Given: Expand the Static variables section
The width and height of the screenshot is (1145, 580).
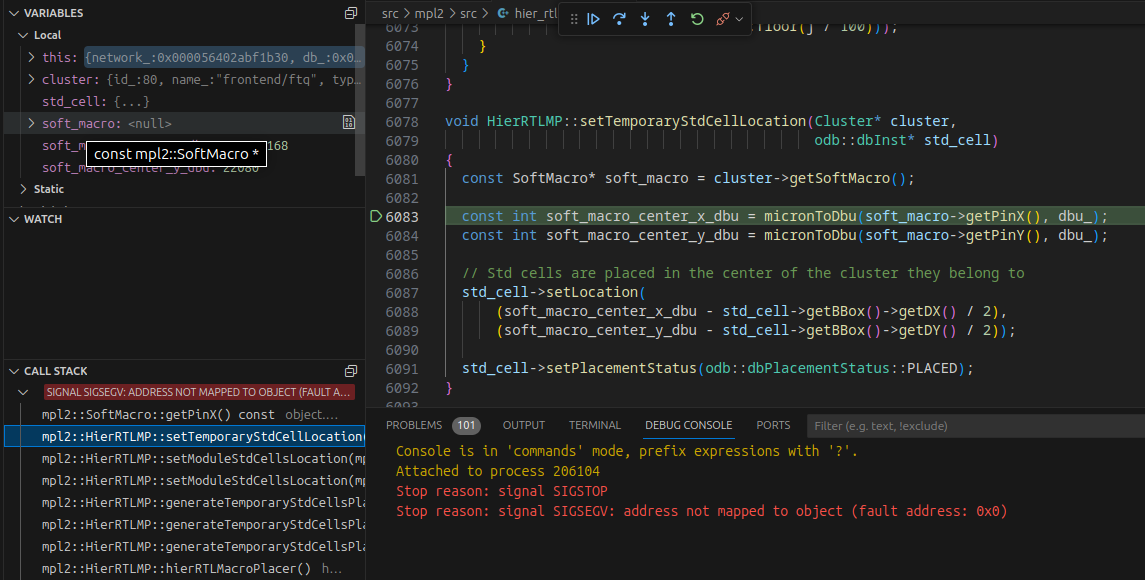Looking at the screenshot, I should (23, 189).
